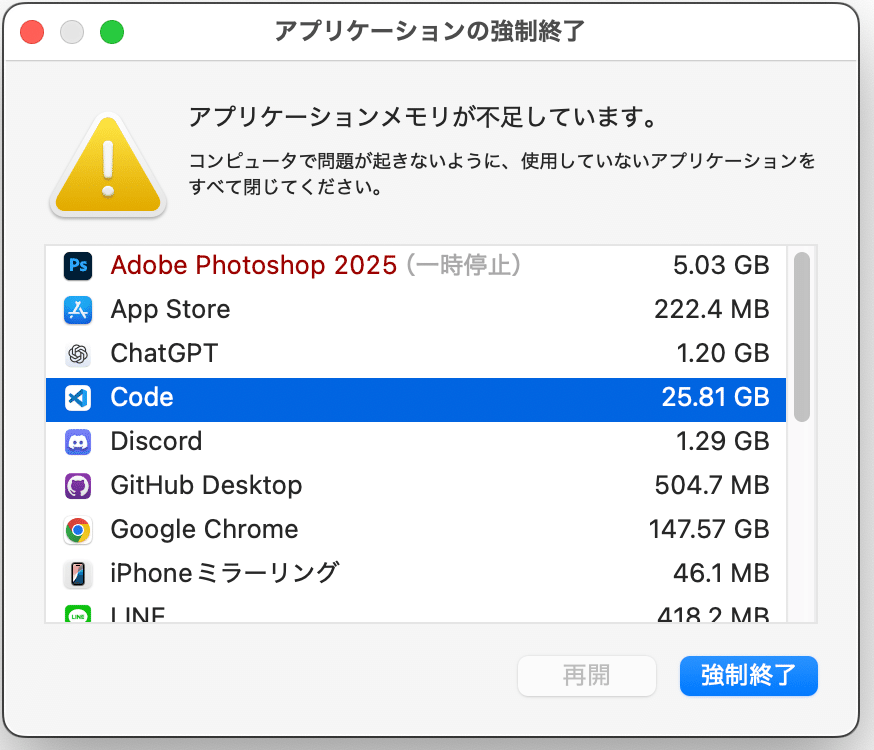874x750 pixels.
Task: Choose the Discord row name
Action: click(x=156, y=441)
